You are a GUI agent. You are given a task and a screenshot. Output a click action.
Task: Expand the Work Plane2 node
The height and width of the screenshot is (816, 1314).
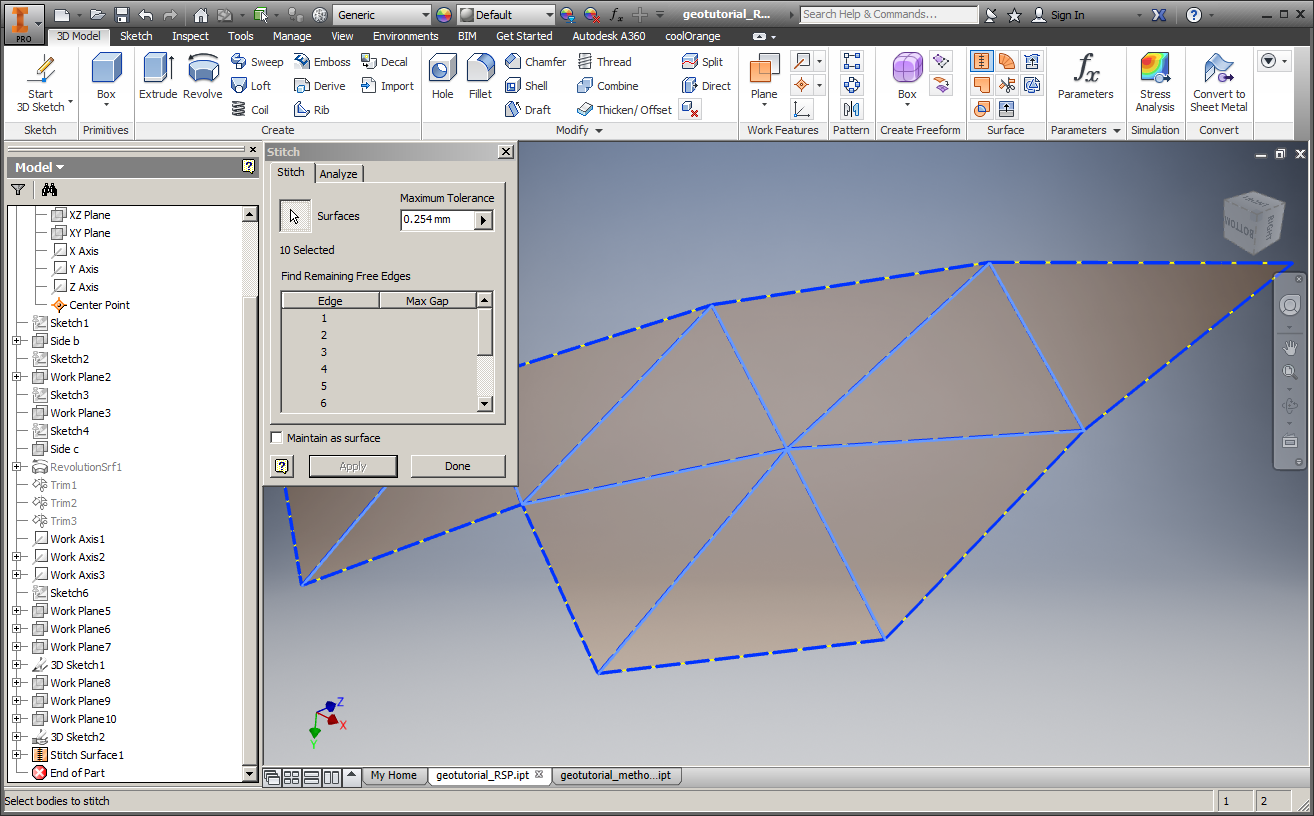click(17, 377)
